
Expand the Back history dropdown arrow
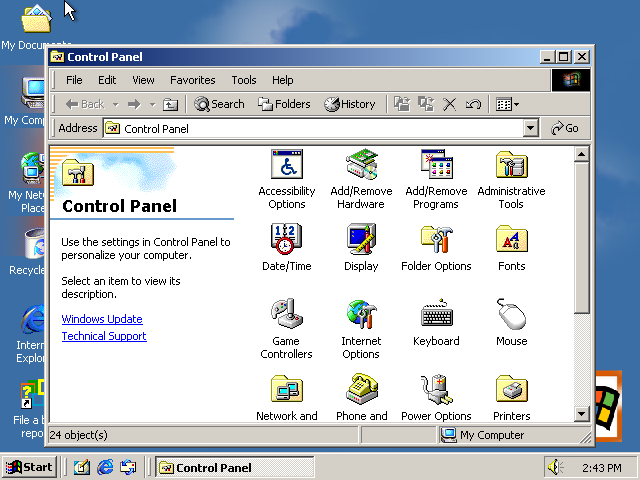(116, 104)
